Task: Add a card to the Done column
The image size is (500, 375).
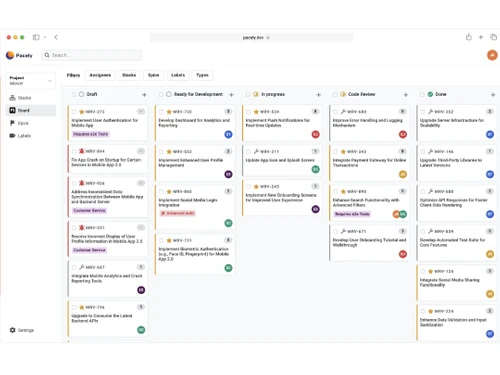Action: click(493, 95)
